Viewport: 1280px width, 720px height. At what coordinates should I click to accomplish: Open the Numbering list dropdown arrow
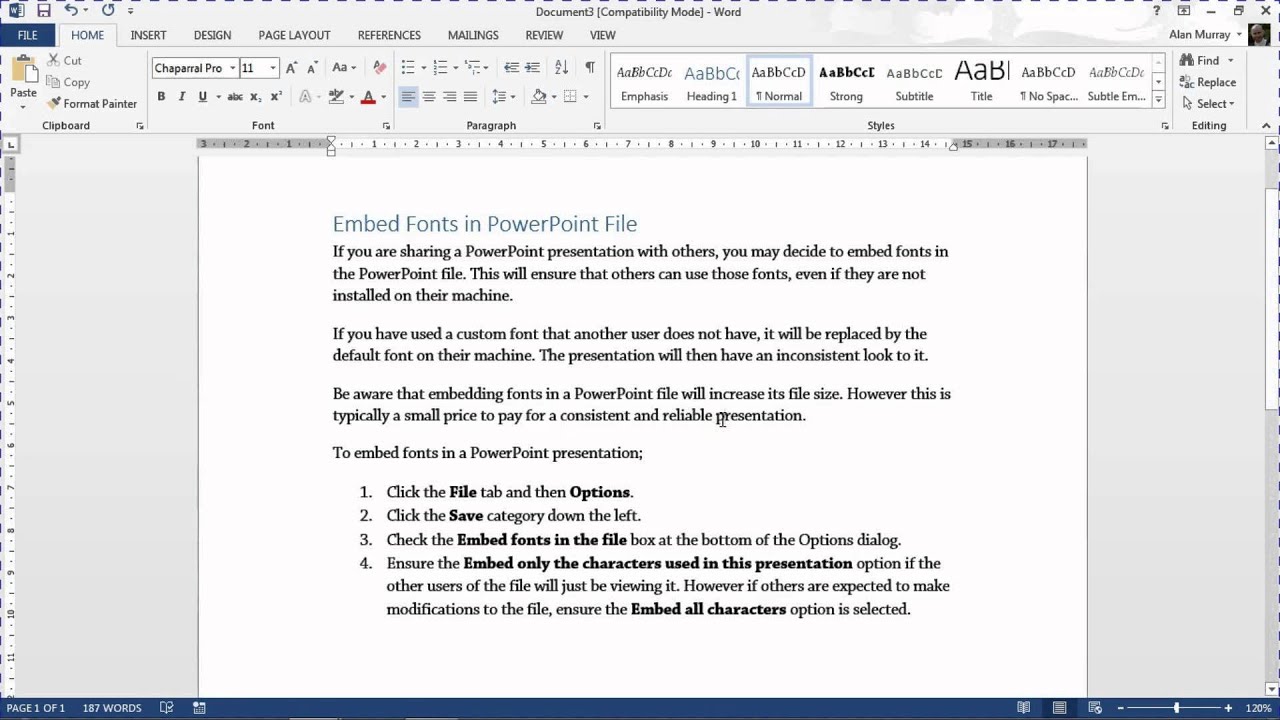coord(455,68)
